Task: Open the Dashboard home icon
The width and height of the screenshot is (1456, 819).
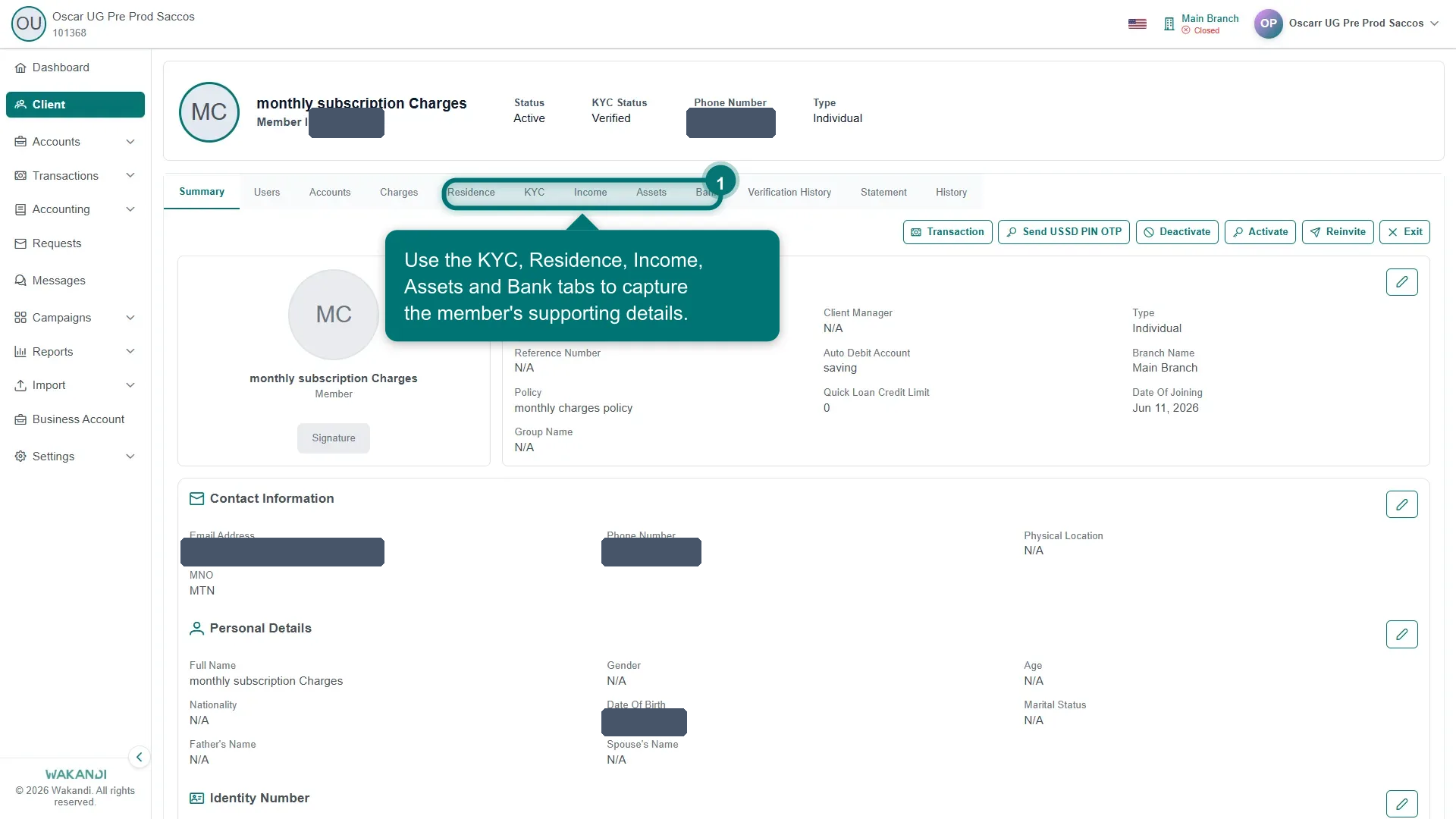Action: click(x=20, y=67)
